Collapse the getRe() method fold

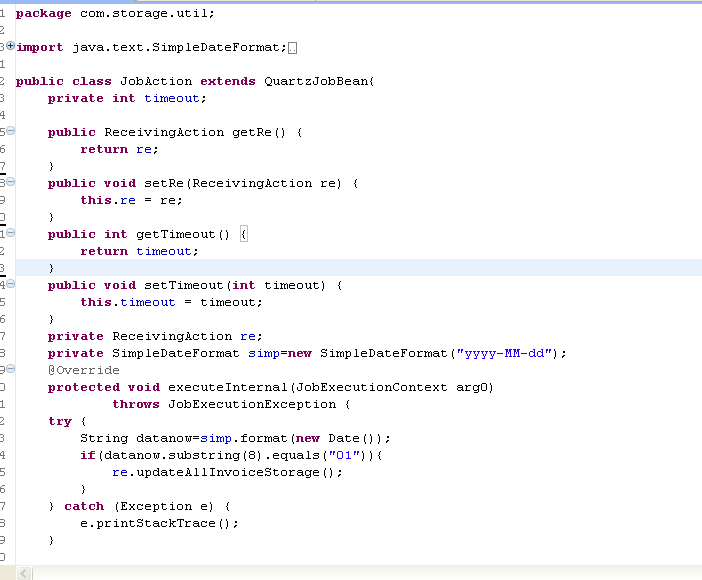(10, 131)
